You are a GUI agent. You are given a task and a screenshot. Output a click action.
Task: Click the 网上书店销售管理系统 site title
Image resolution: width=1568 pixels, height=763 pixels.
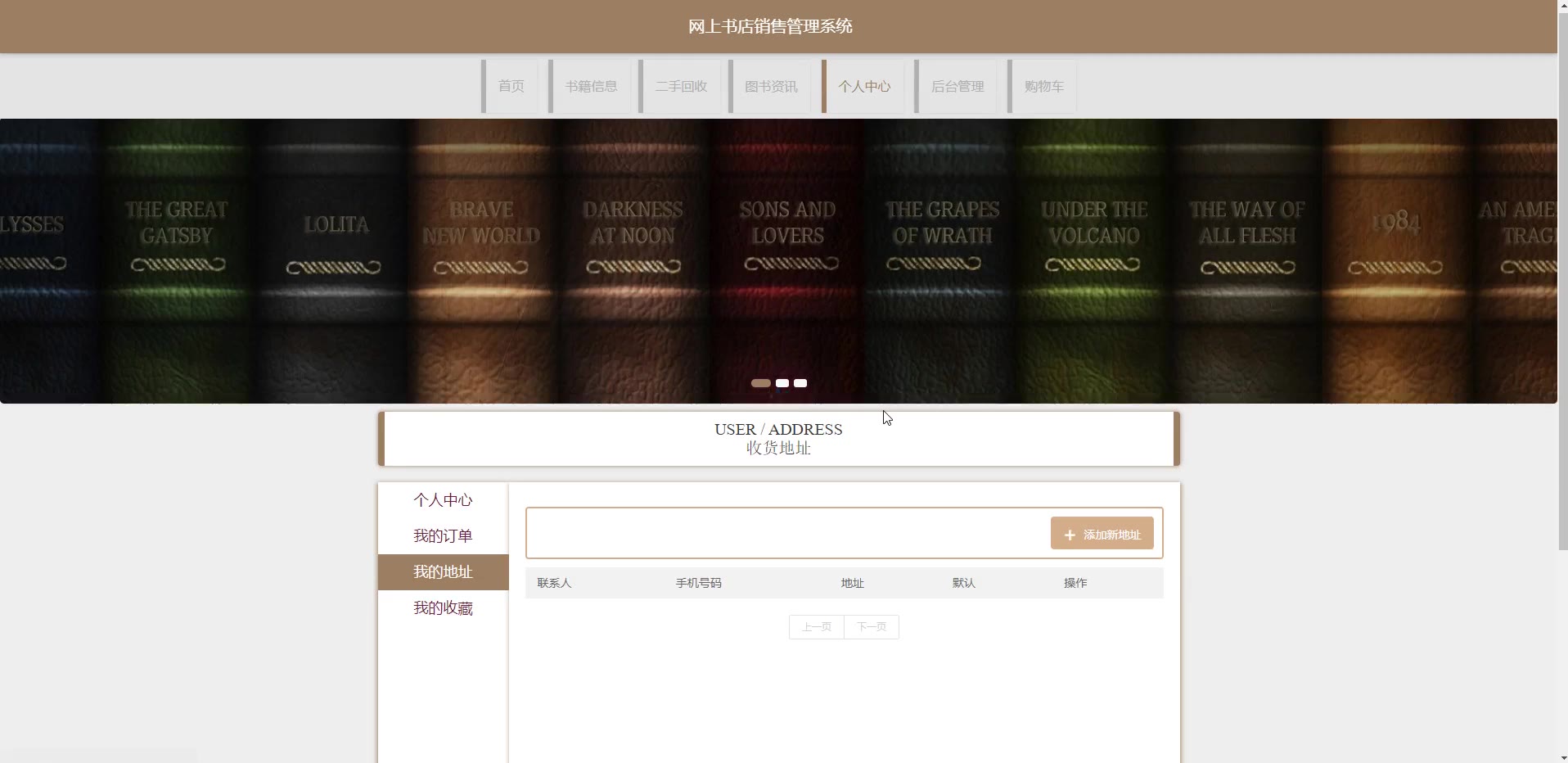click(x=770, y=27)
